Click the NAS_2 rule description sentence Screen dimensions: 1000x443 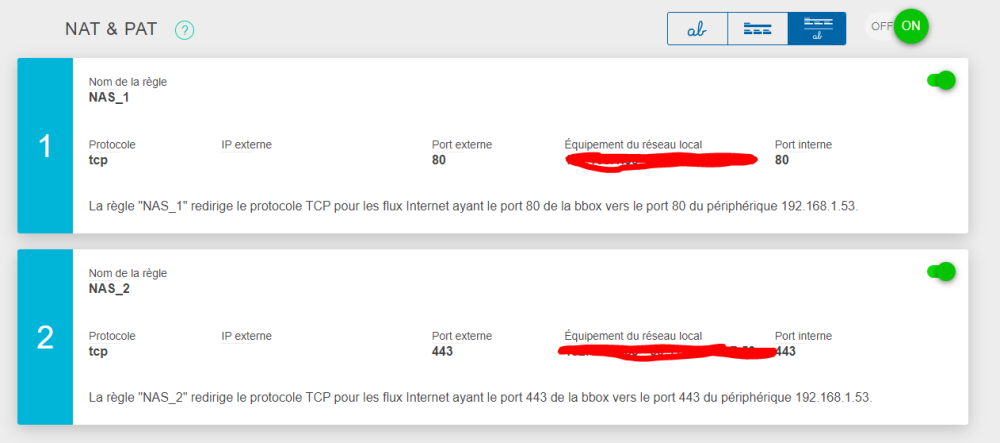(x=480, y=398)
